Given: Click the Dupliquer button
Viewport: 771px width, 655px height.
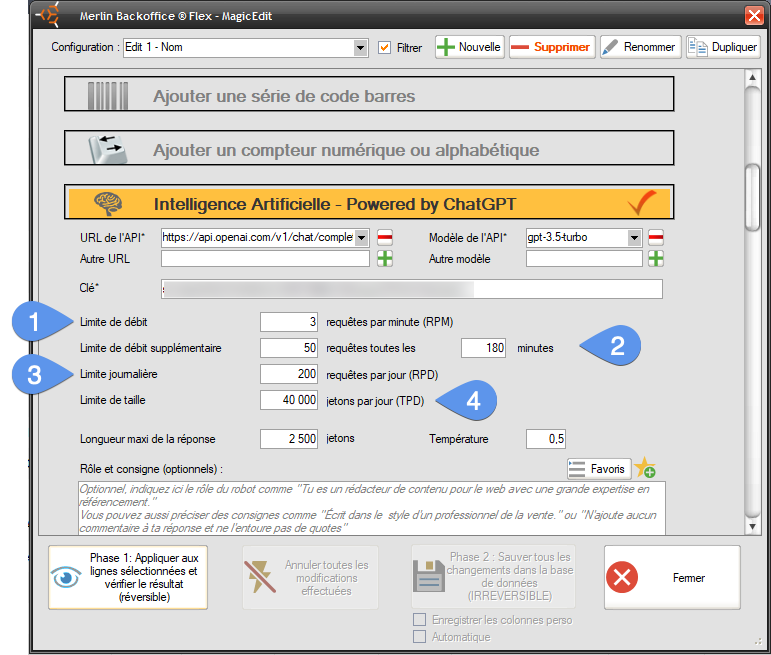Looking at the screenshot, I should click(723, 47).
